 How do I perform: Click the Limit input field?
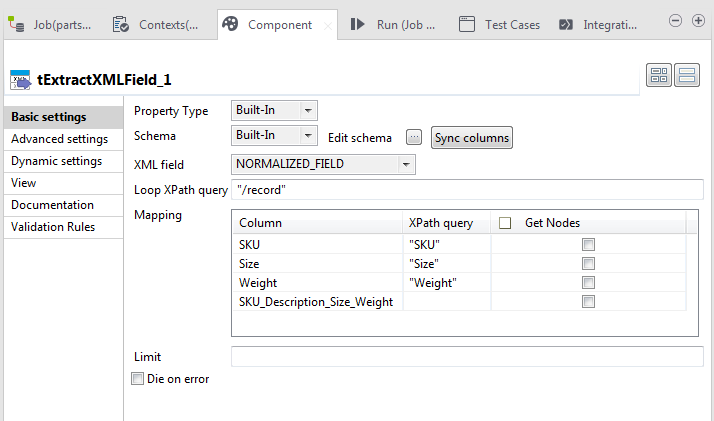click(467, 357)
